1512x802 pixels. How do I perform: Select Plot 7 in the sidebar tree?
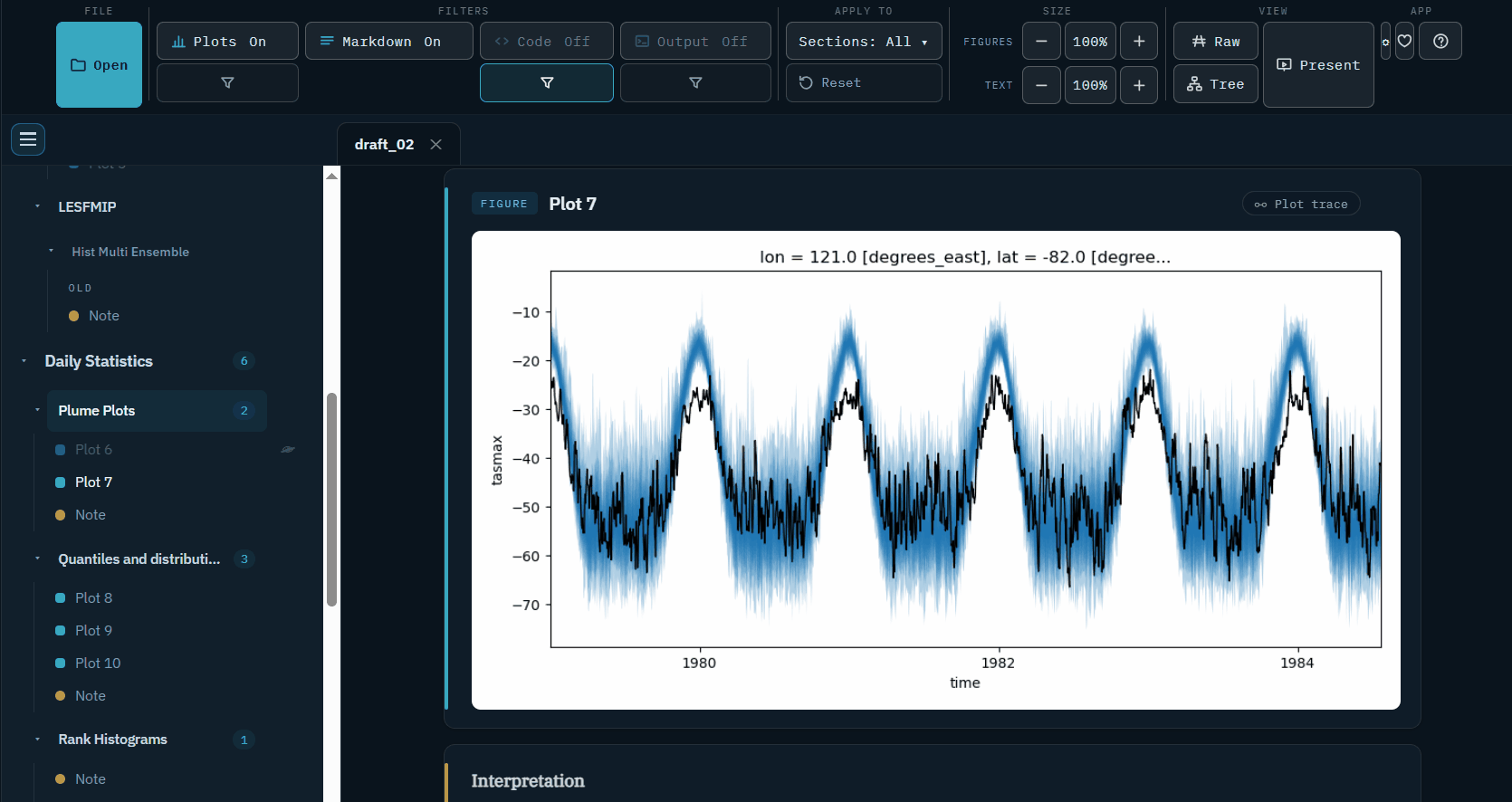(x=93, y=482)
